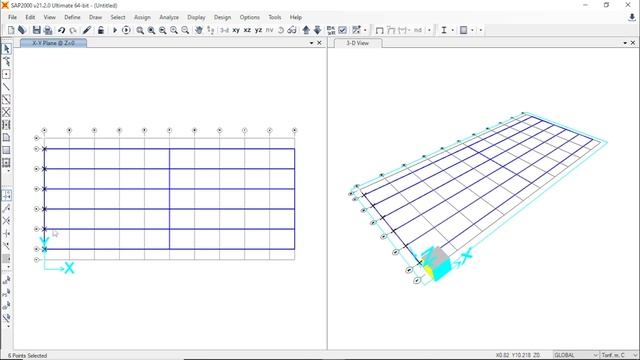
Task: Select the Draw Special Joint tool
Action: pos(7,74)
